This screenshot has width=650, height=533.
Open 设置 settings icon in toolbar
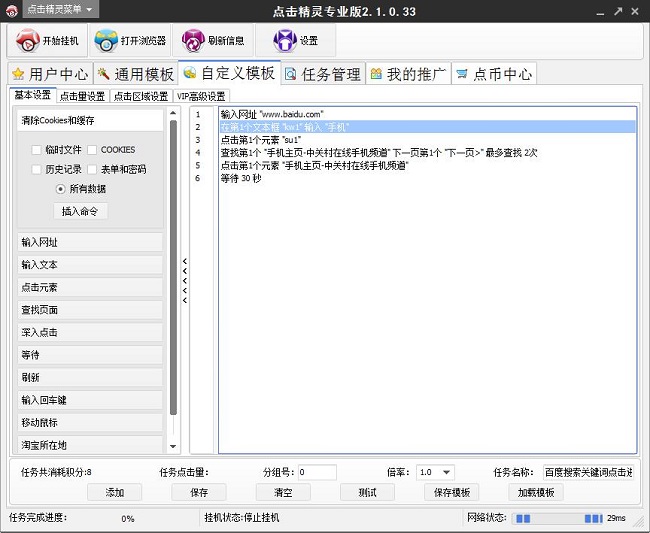(x=284, y=41)
